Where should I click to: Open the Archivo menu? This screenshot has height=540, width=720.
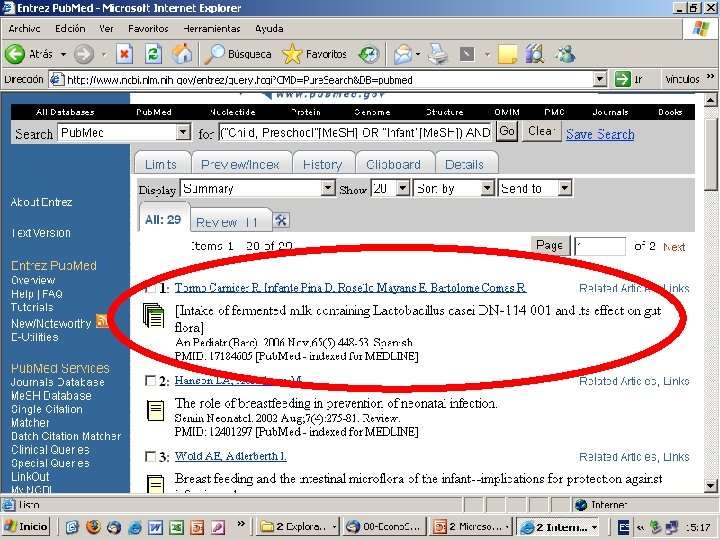pyautogui.click(x=24, y=28)
